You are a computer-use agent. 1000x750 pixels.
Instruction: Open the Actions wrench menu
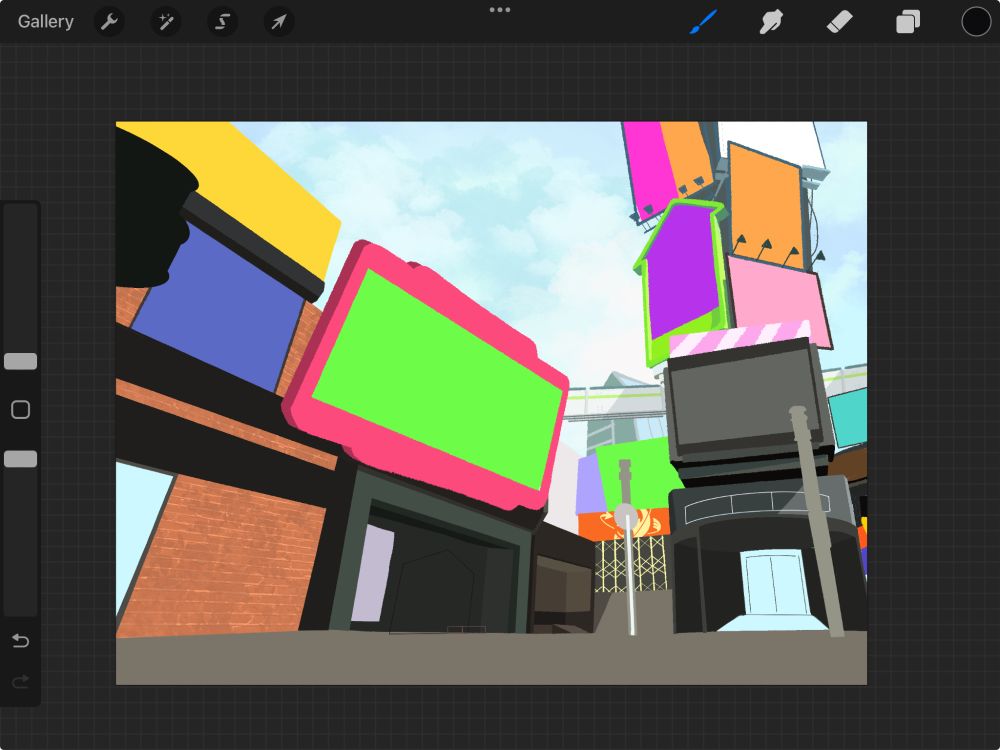click(109, 22)
